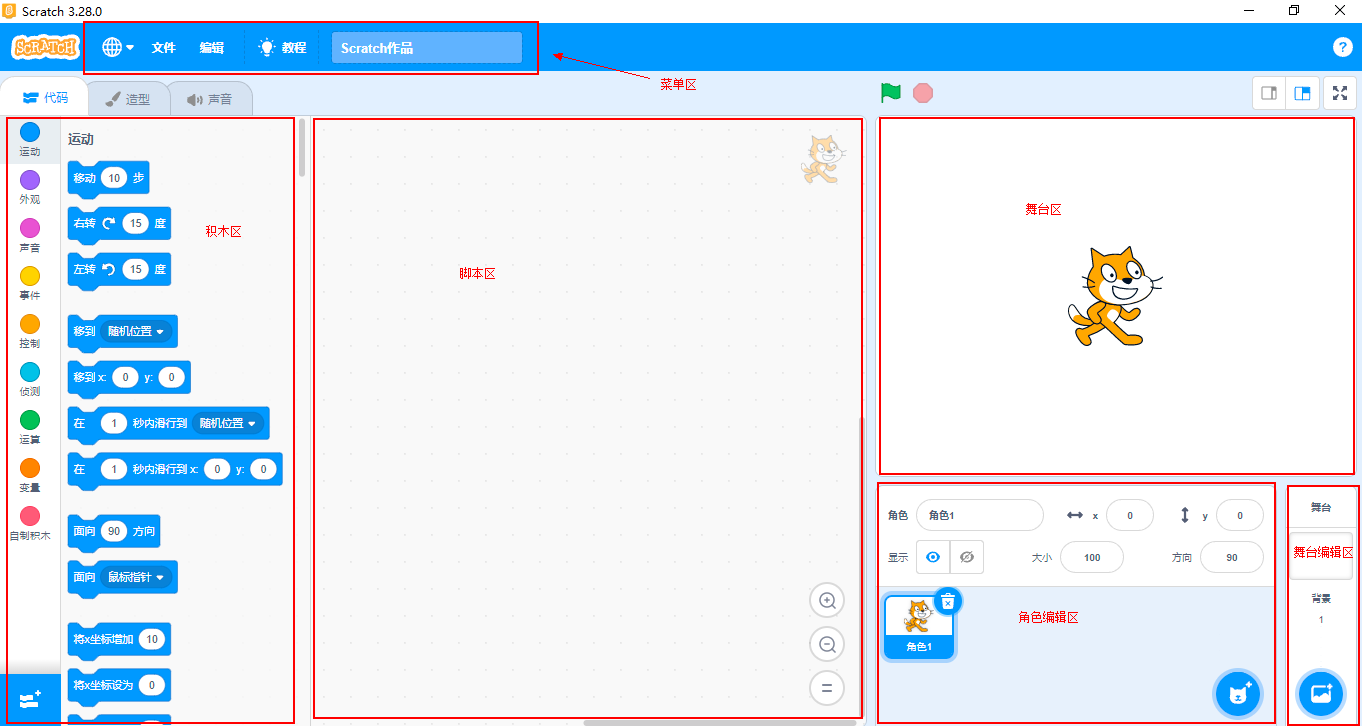Click the cat sprite on the stage
The height and width of the screenshot is (726, 1362).
coord(1114,297)
